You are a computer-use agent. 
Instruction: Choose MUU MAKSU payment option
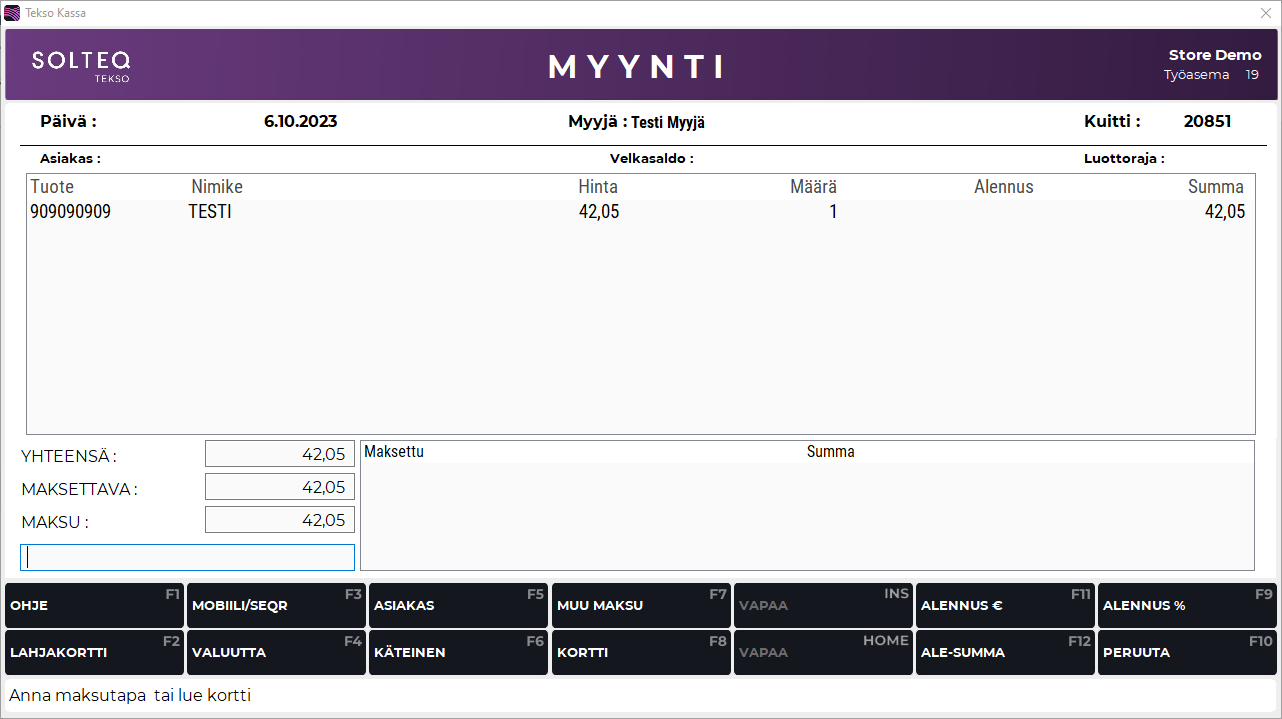click(x=640, y=605)
